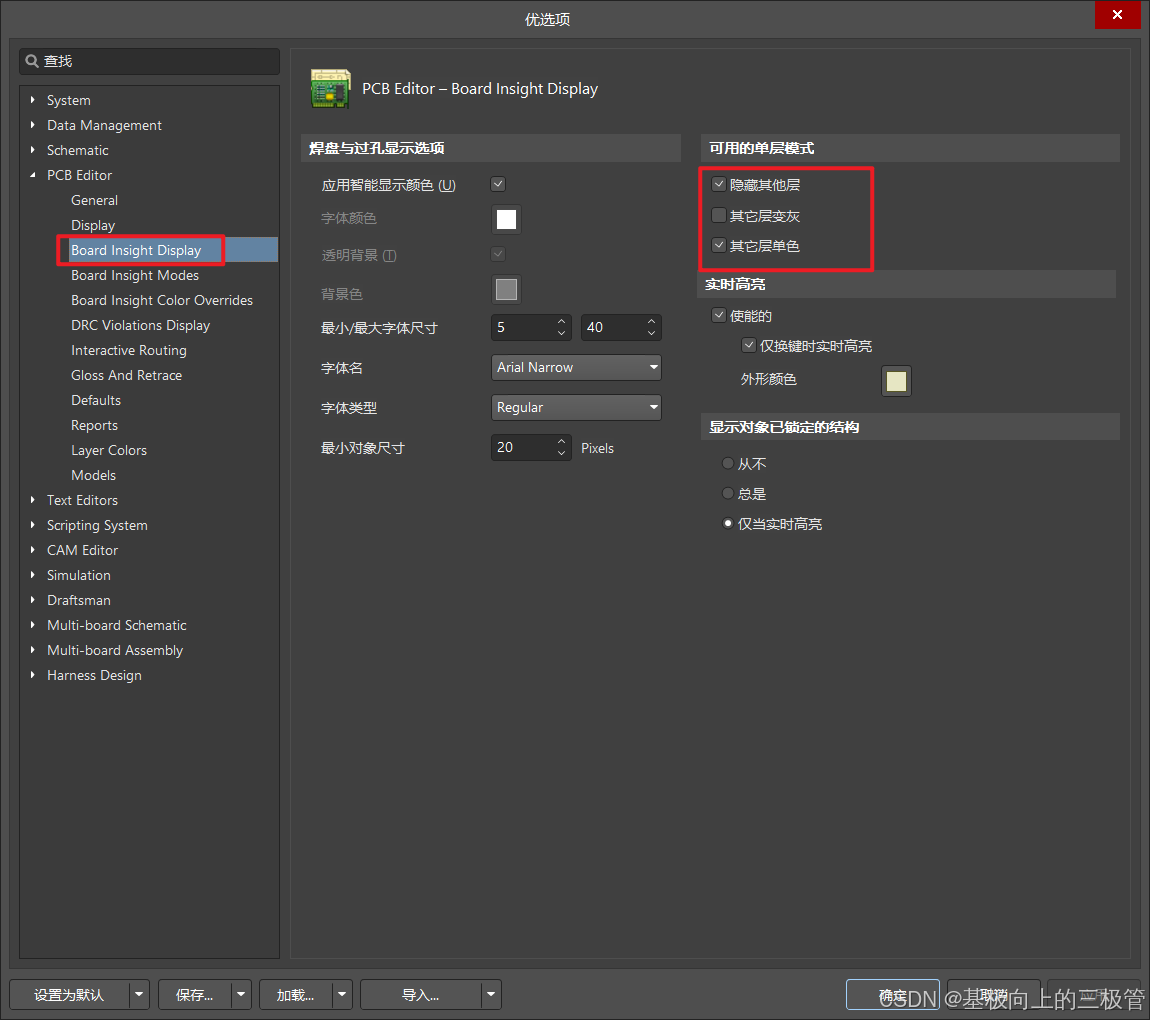Decrease maximum font size value
Screen dimensions: 1150x1020
(651, 334)
